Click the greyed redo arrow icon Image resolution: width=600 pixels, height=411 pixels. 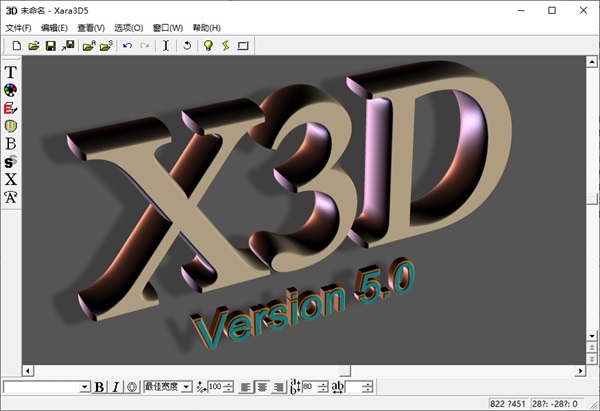point(144,46)
